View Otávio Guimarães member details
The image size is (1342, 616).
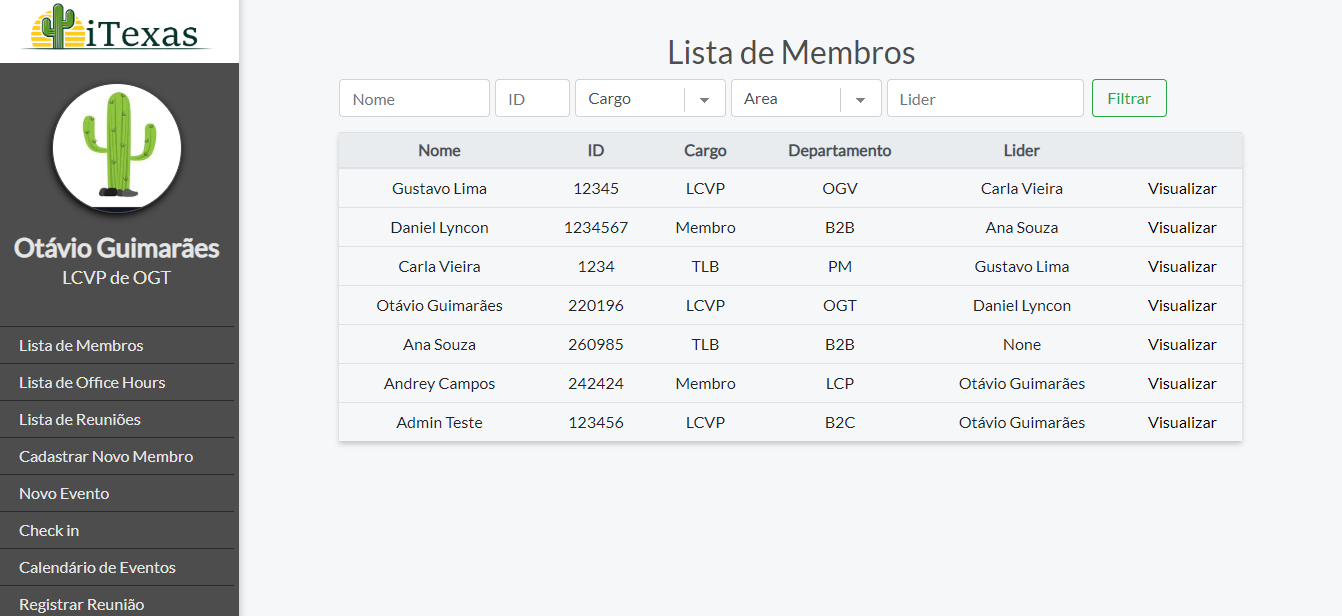(x=1182, y=305)
